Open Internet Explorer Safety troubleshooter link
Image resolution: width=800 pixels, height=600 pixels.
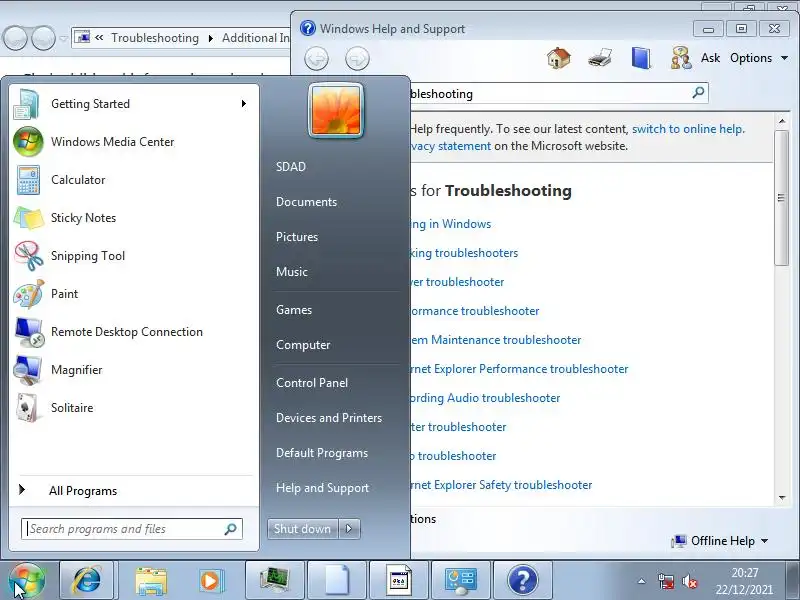[x=502, y=485]
